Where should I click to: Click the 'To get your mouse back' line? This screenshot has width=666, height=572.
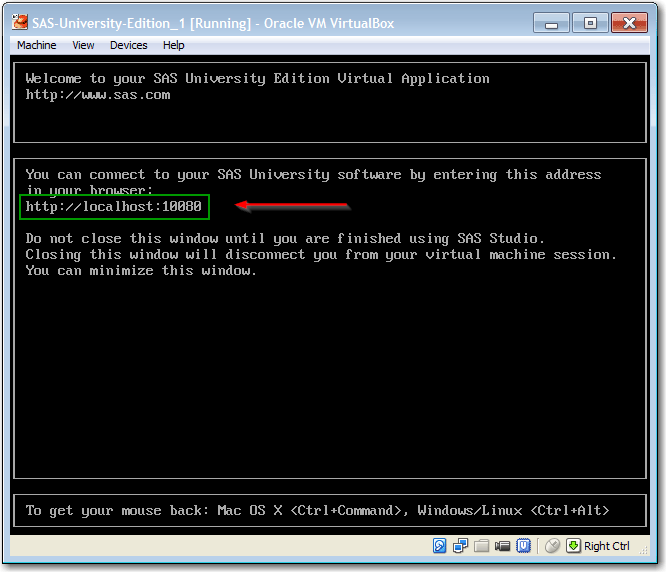coord(317,510)
